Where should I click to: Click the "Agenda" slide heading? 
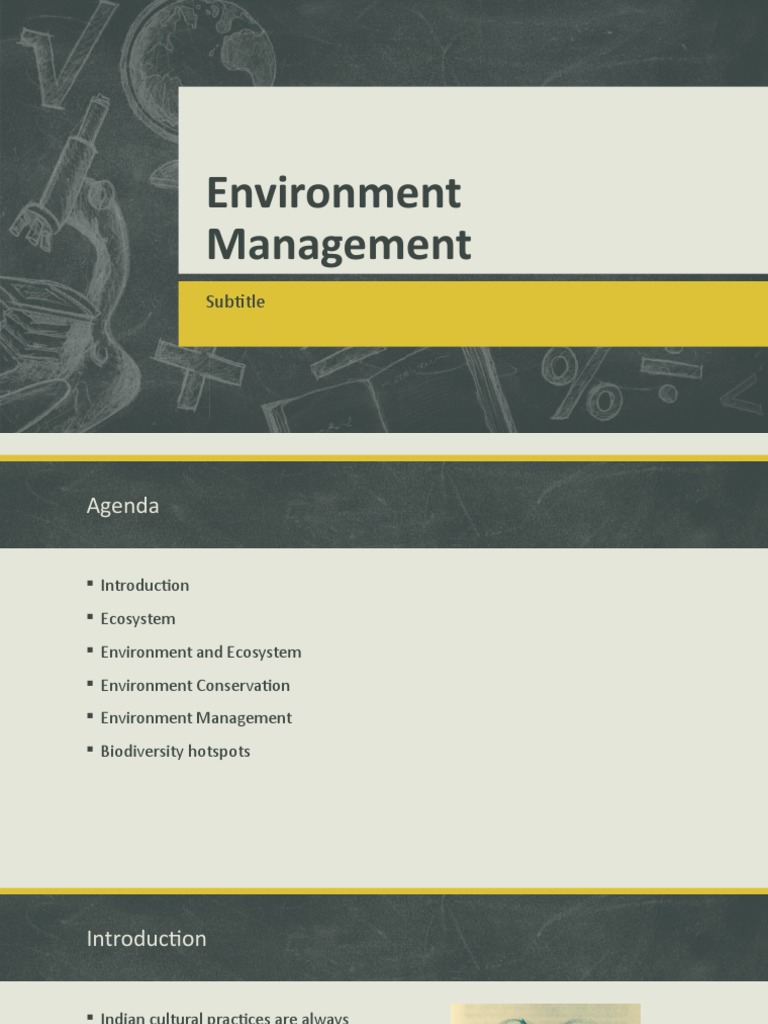pos(123,505)
